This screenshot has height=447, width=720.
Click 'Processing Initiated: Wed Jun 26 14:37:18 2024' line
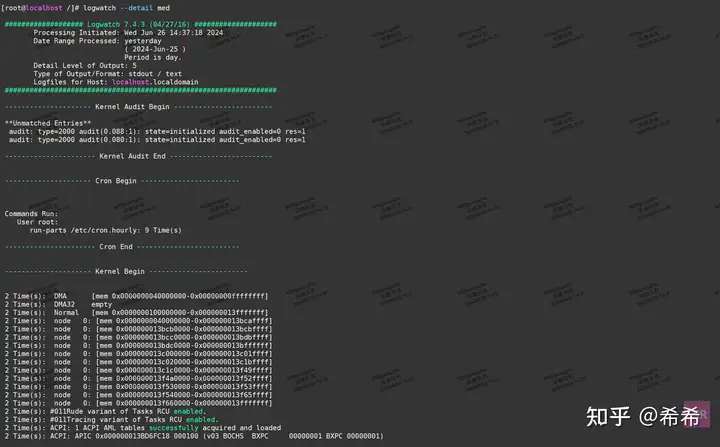coord(128,33)
